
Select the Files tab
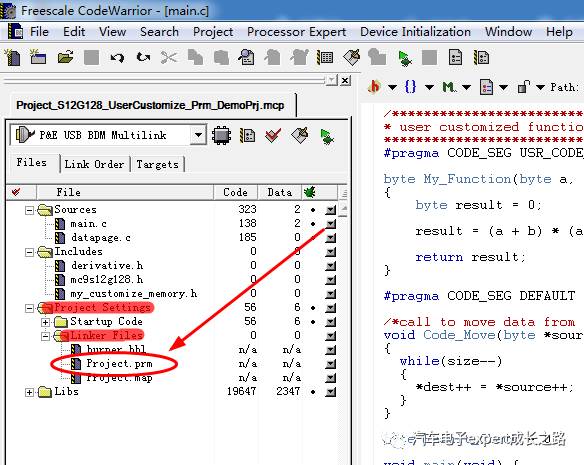coord(32,163)
